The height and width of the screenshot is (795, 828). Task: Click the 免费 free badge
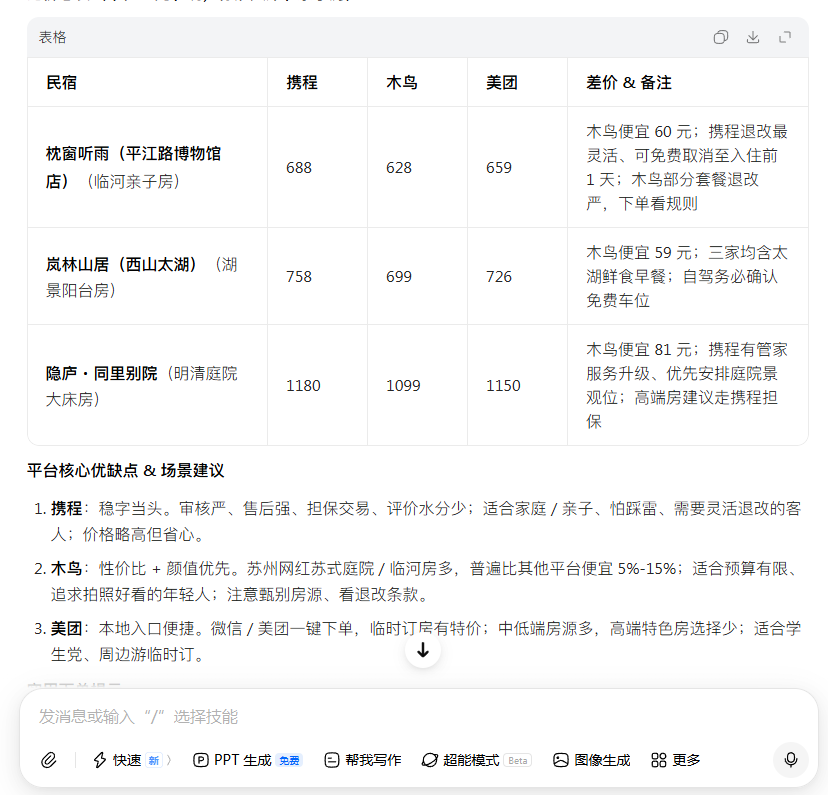click(x=289, y=760)
